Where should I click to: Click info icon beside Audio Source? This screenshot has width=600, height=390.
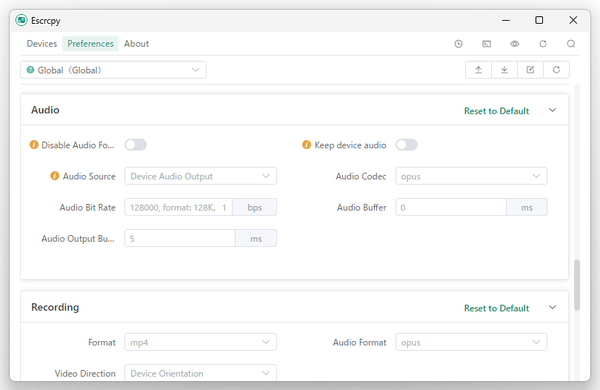coord(55,176)
